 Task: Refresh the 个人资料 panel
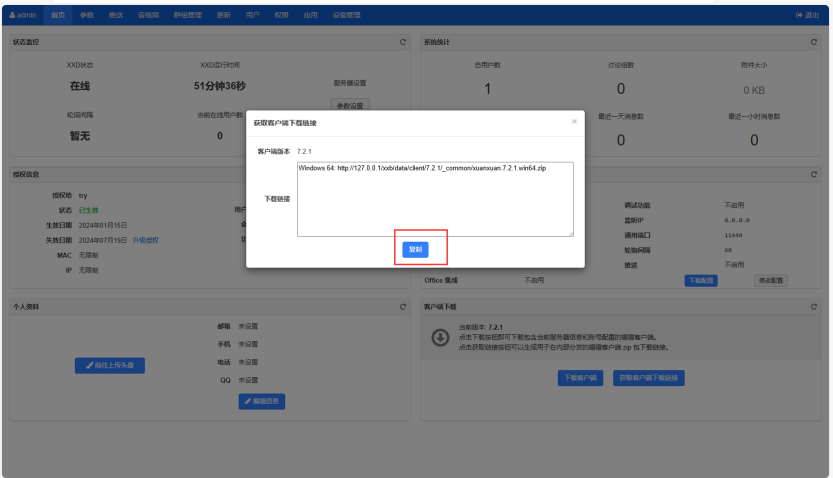[403, 306]
